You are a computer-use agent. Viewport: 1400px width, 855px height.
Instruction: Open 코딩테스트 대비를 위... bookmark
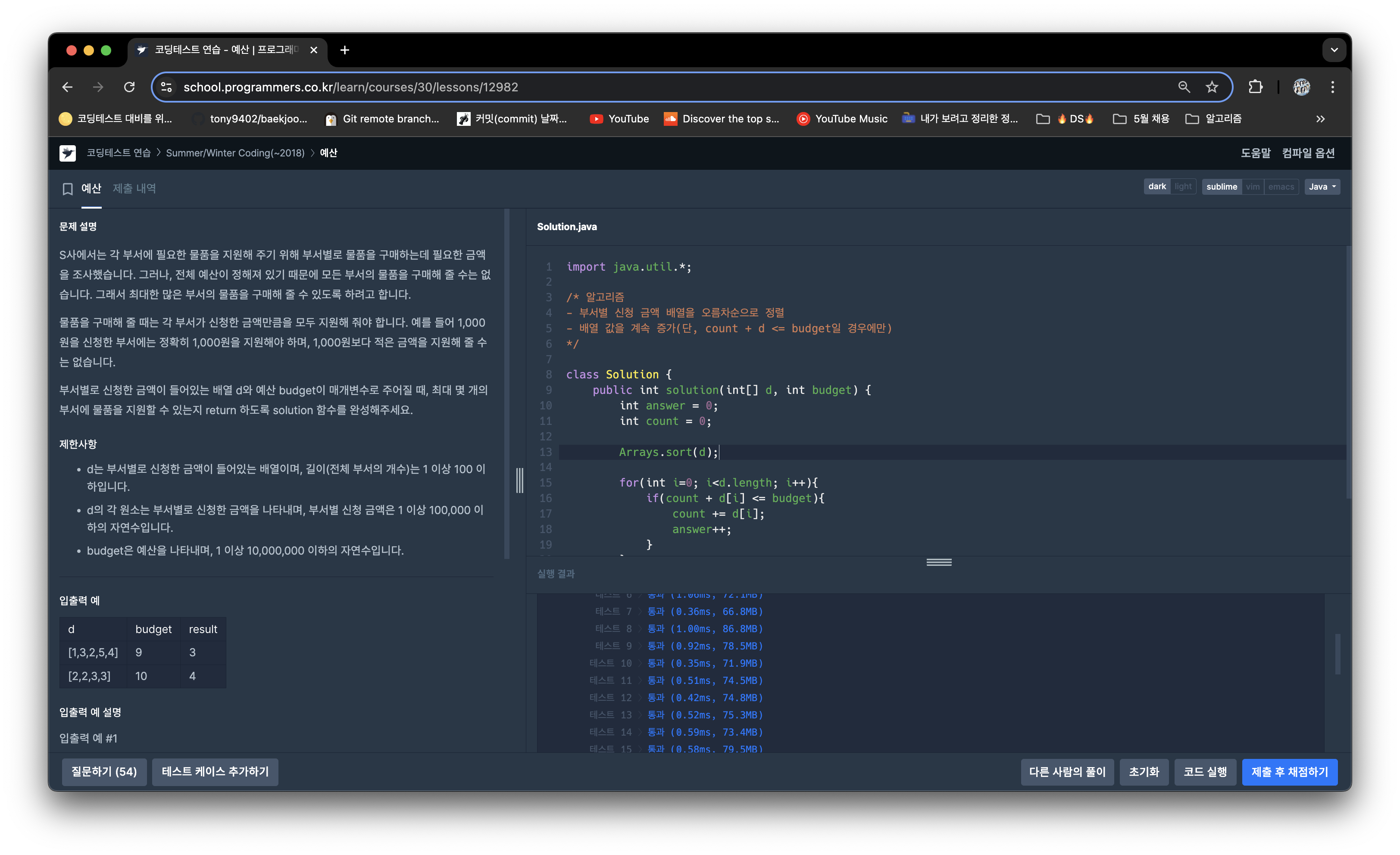[116, 119]
